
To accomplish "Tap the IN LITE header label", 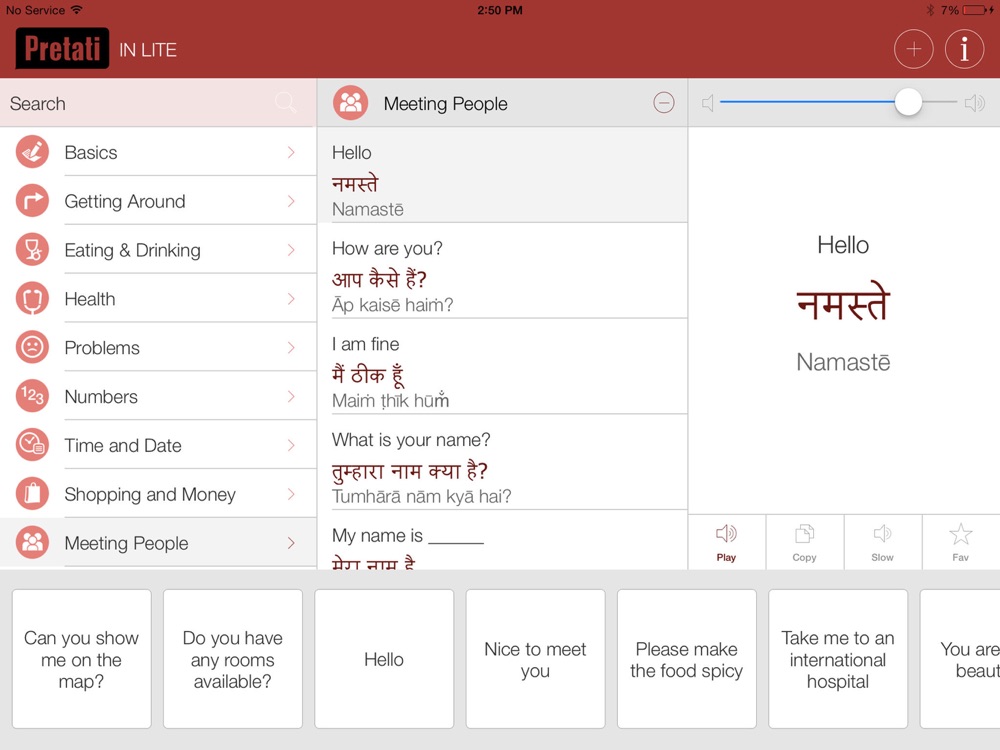I will [x=148, y=50].
